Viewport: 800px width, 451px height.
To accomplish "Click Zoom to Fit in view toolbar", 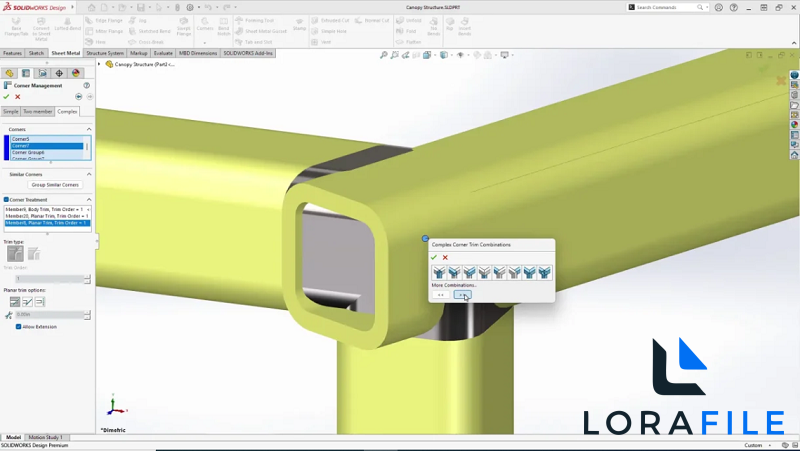I will (384, 55).
